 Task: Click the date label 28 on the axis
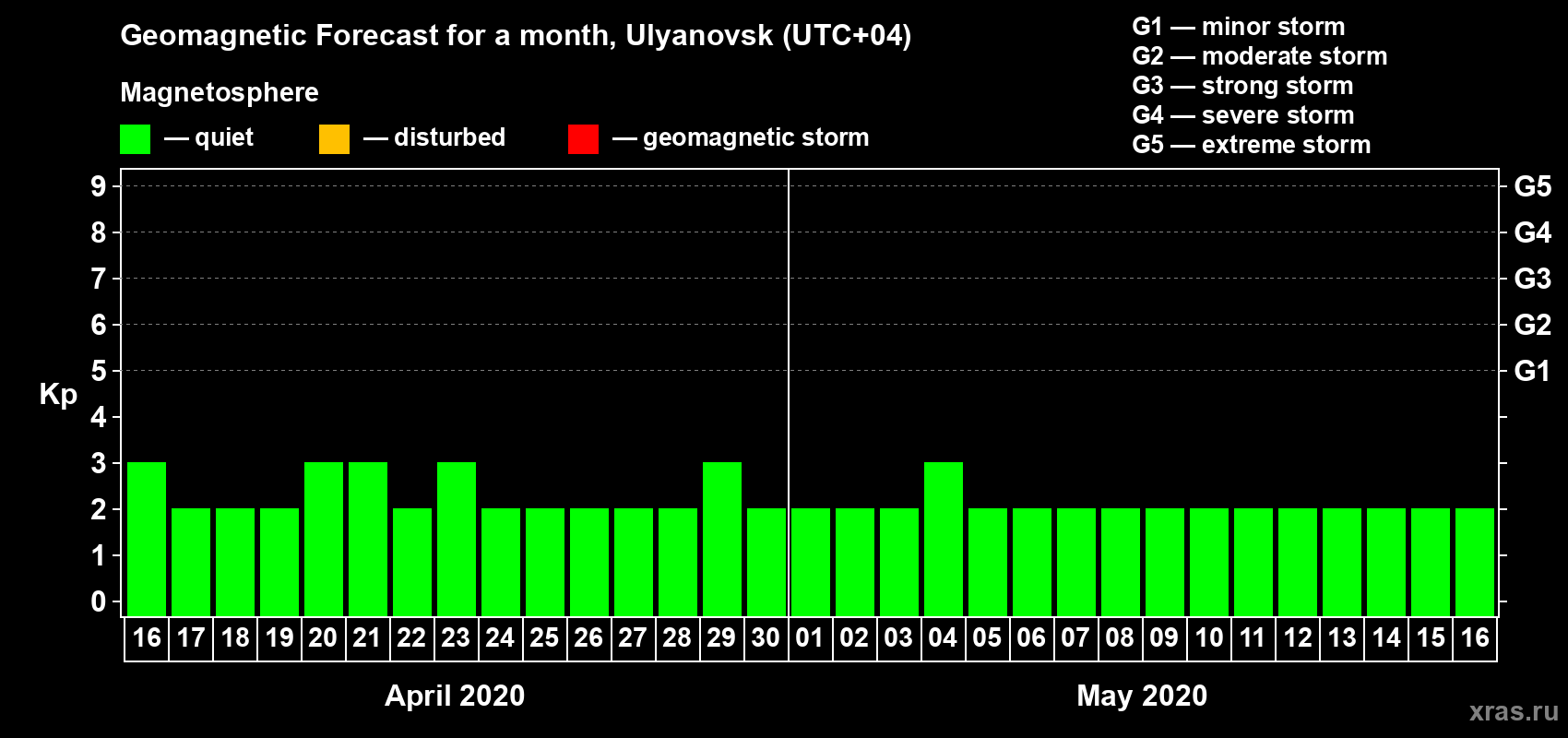(677, 637)
